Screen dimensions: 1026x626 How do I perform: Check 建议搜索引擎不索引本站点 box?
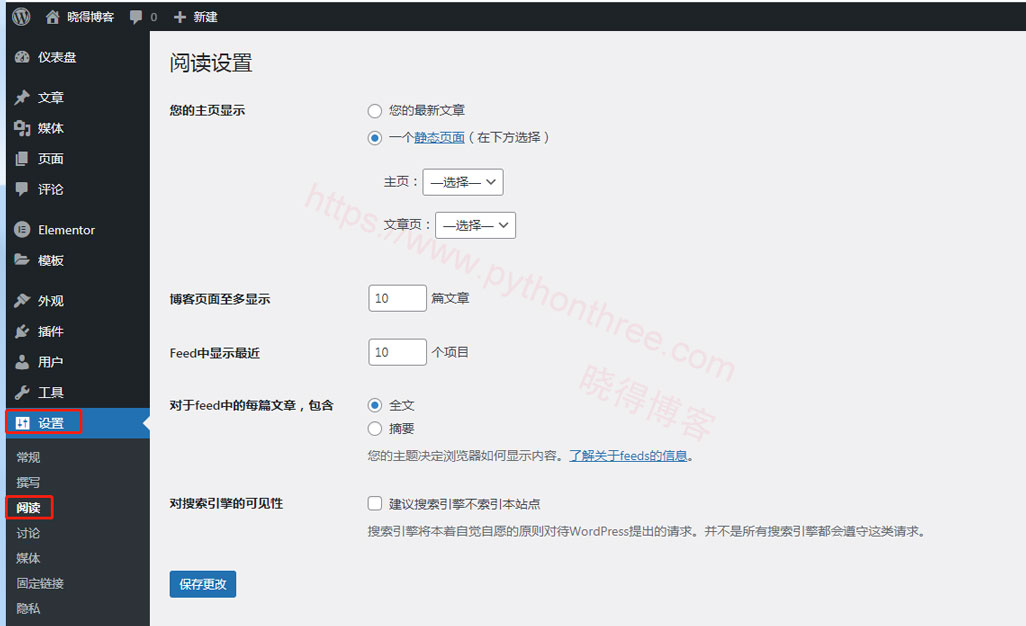point(374,503)
